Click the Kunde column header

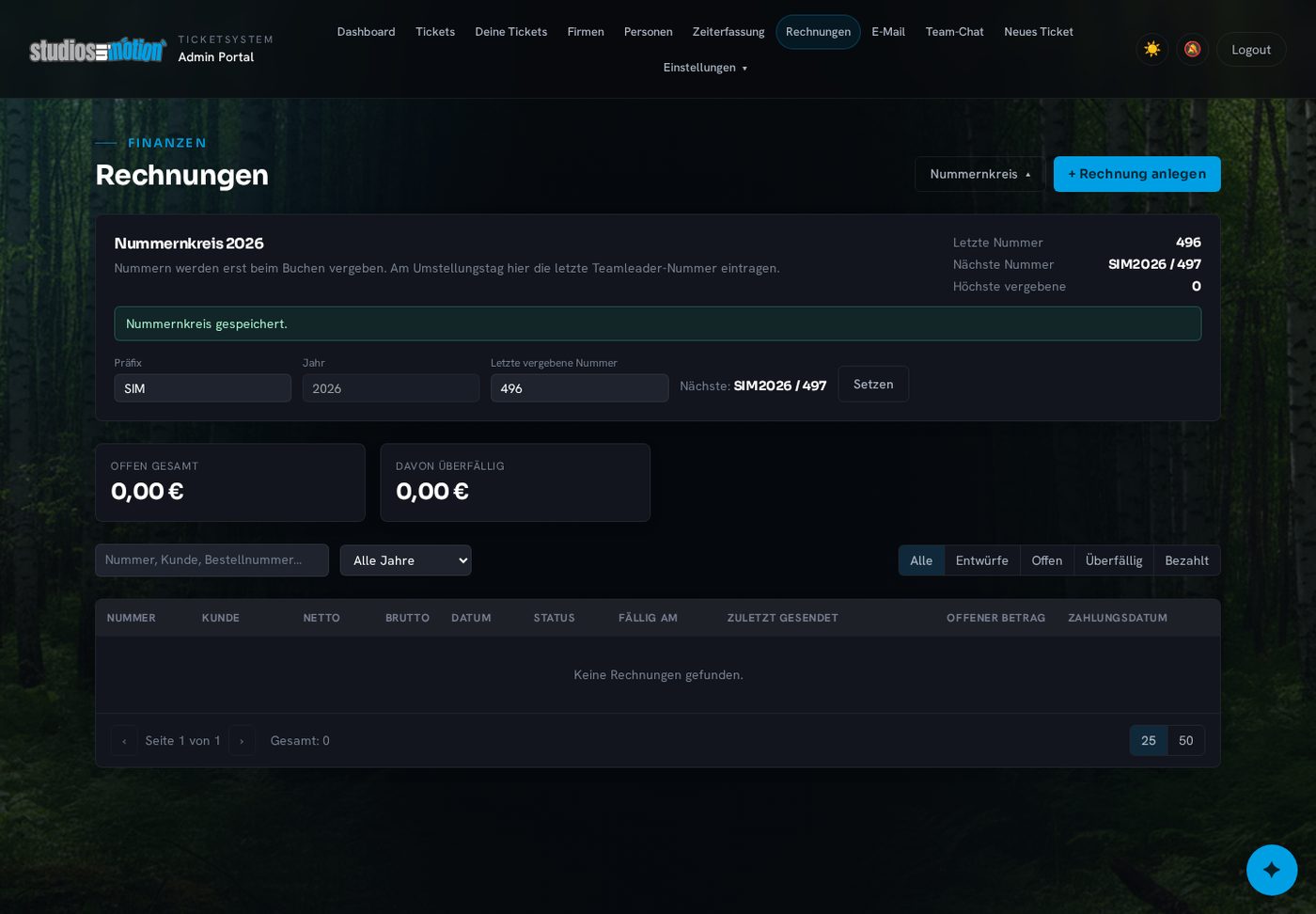tap(221, 618)
